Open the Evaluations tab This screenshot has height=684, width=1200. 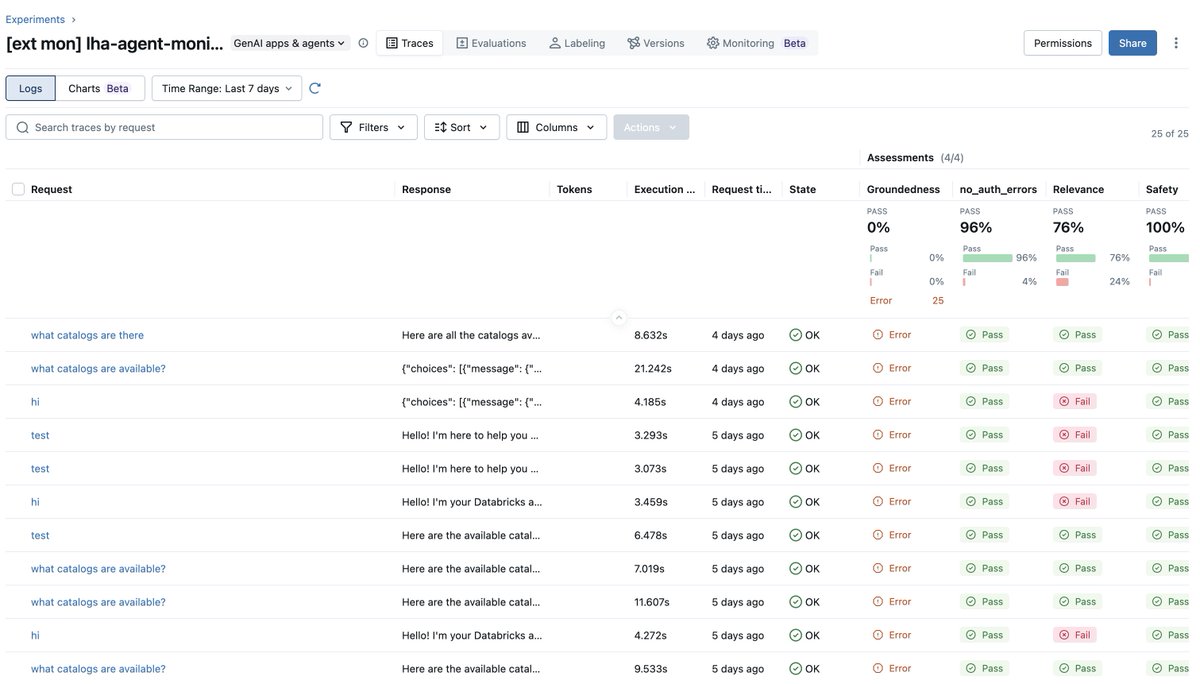point(491,43)
